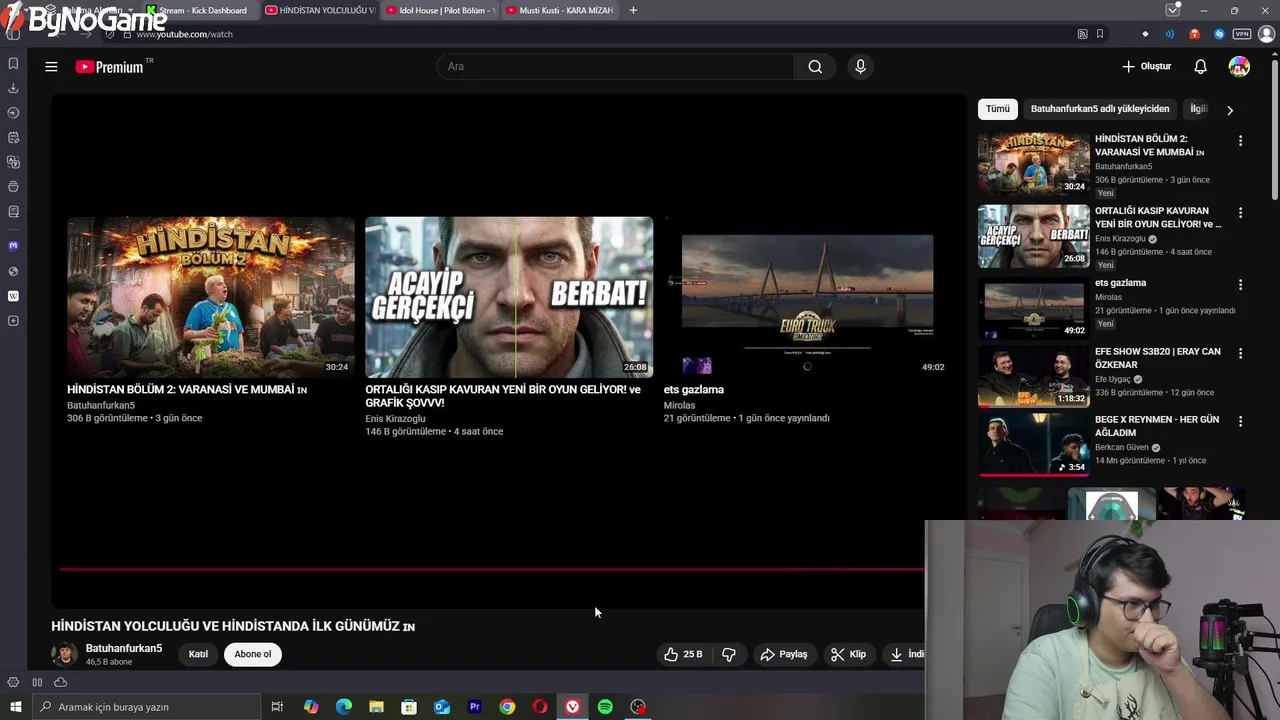Viewport: 1280px width, 720px height.
Task: Open the tab list dropdown near window controls
Action: point(1173,10)
